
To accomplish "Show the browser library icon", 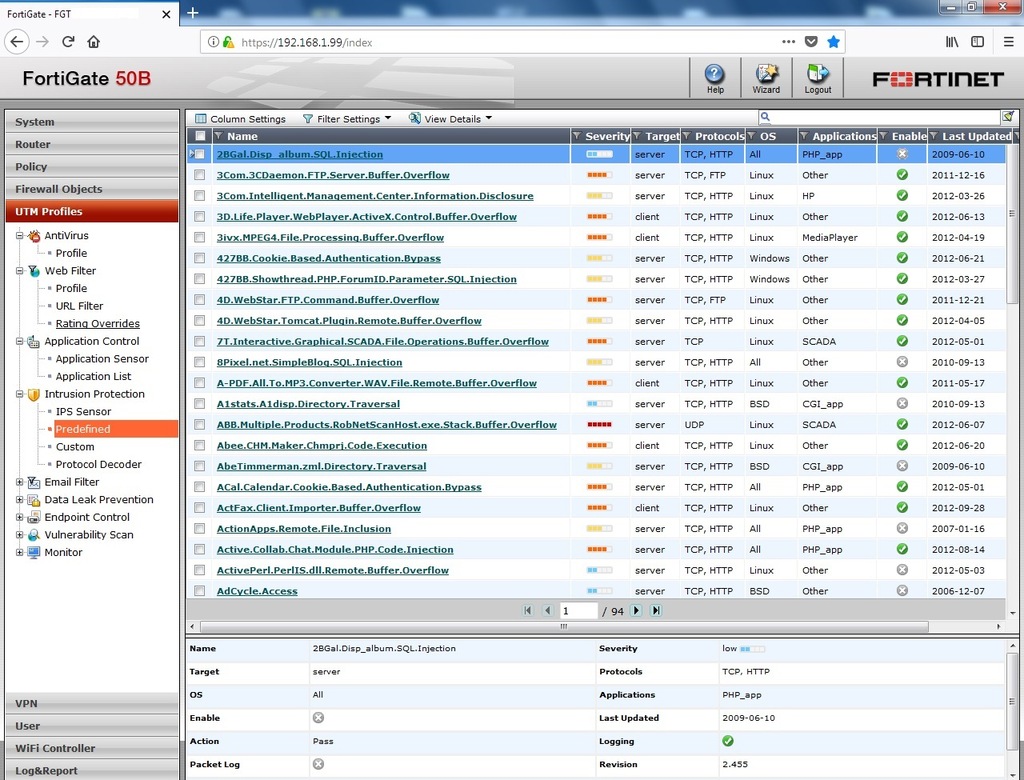I will pos(952,42).
